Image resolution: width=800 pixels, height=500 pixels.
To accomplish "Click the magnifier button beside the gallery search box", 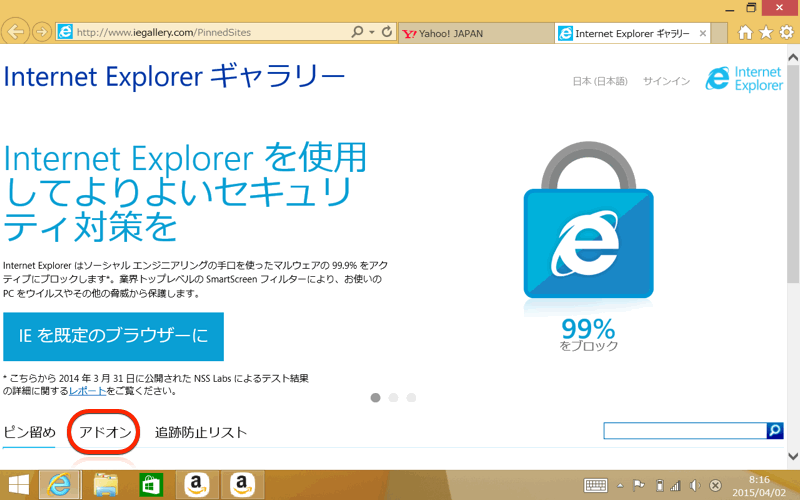I will [x=774, y=431].
